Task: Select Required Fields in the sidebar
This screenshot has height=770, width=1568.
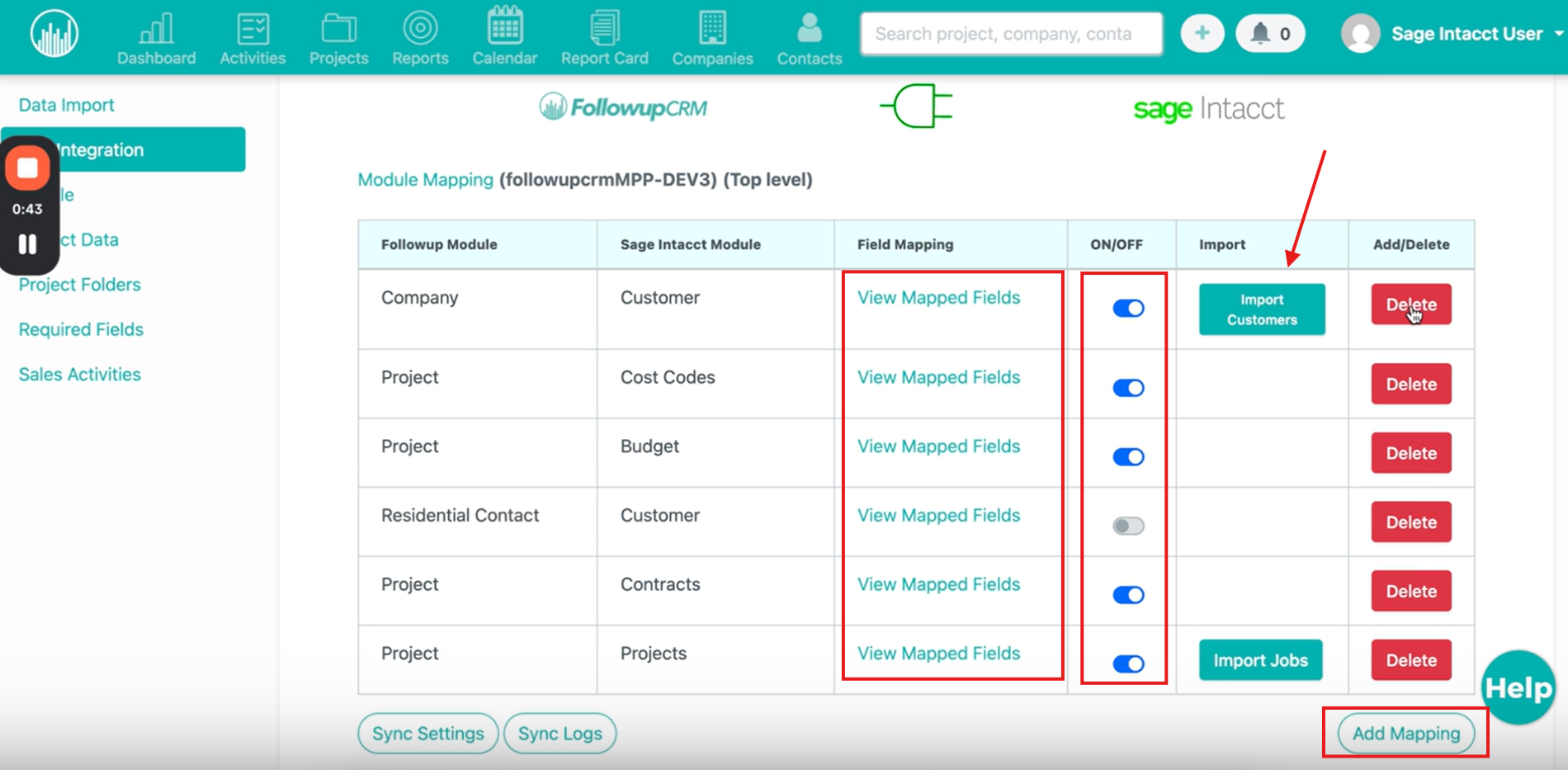Action: (x=81, y=329)
